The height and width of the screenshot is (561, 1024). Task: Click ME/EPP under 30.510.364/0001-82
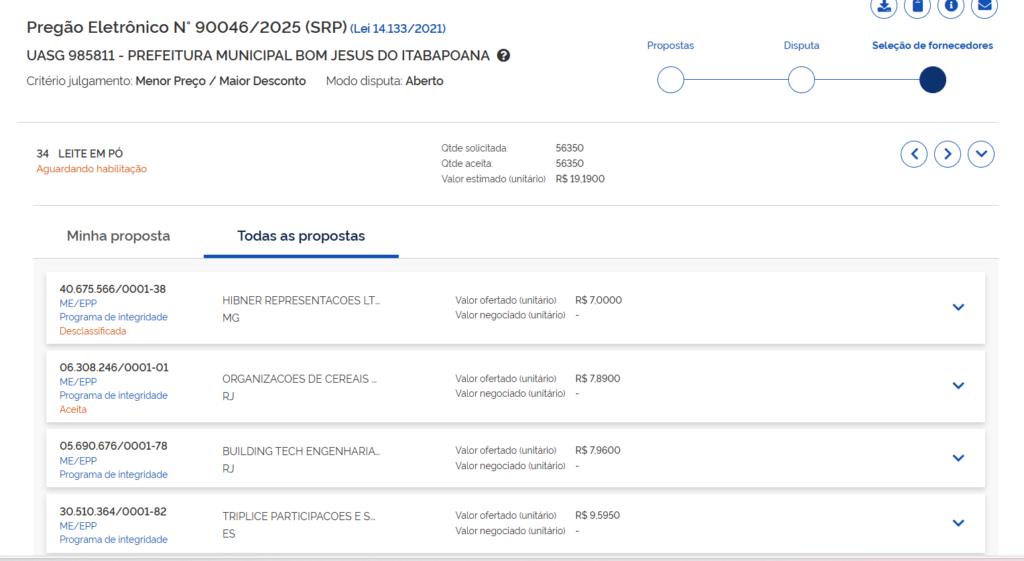coord(78,526)
